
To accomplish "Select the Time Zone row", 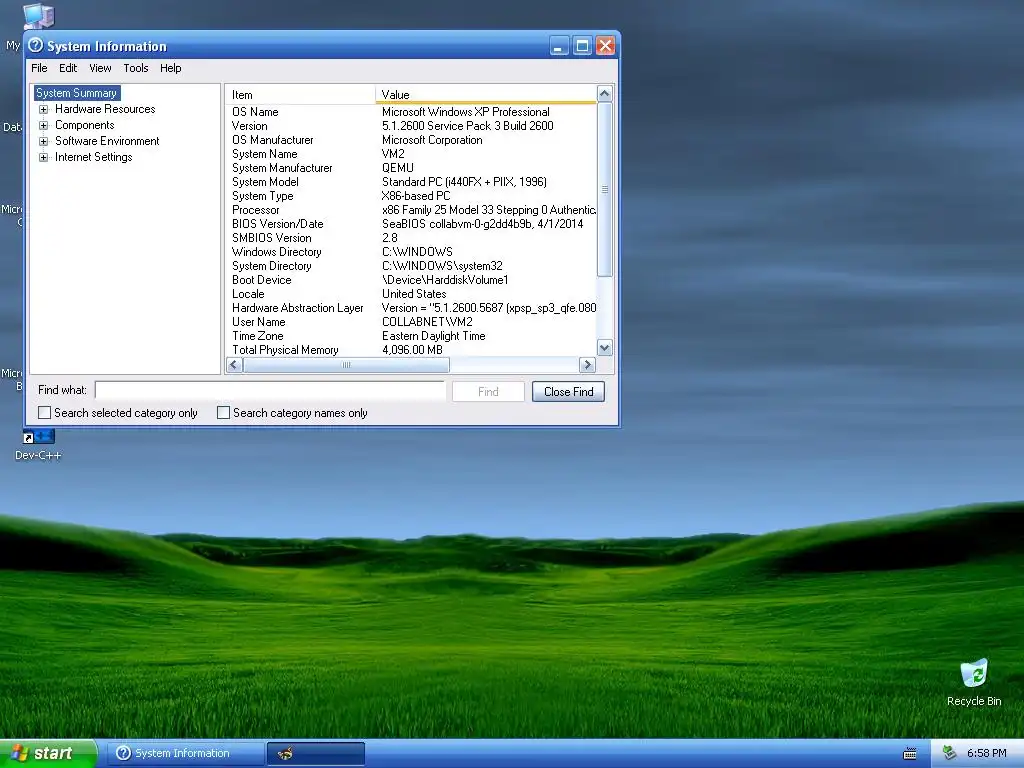I will pyautogui.click(x=411, y=336).
